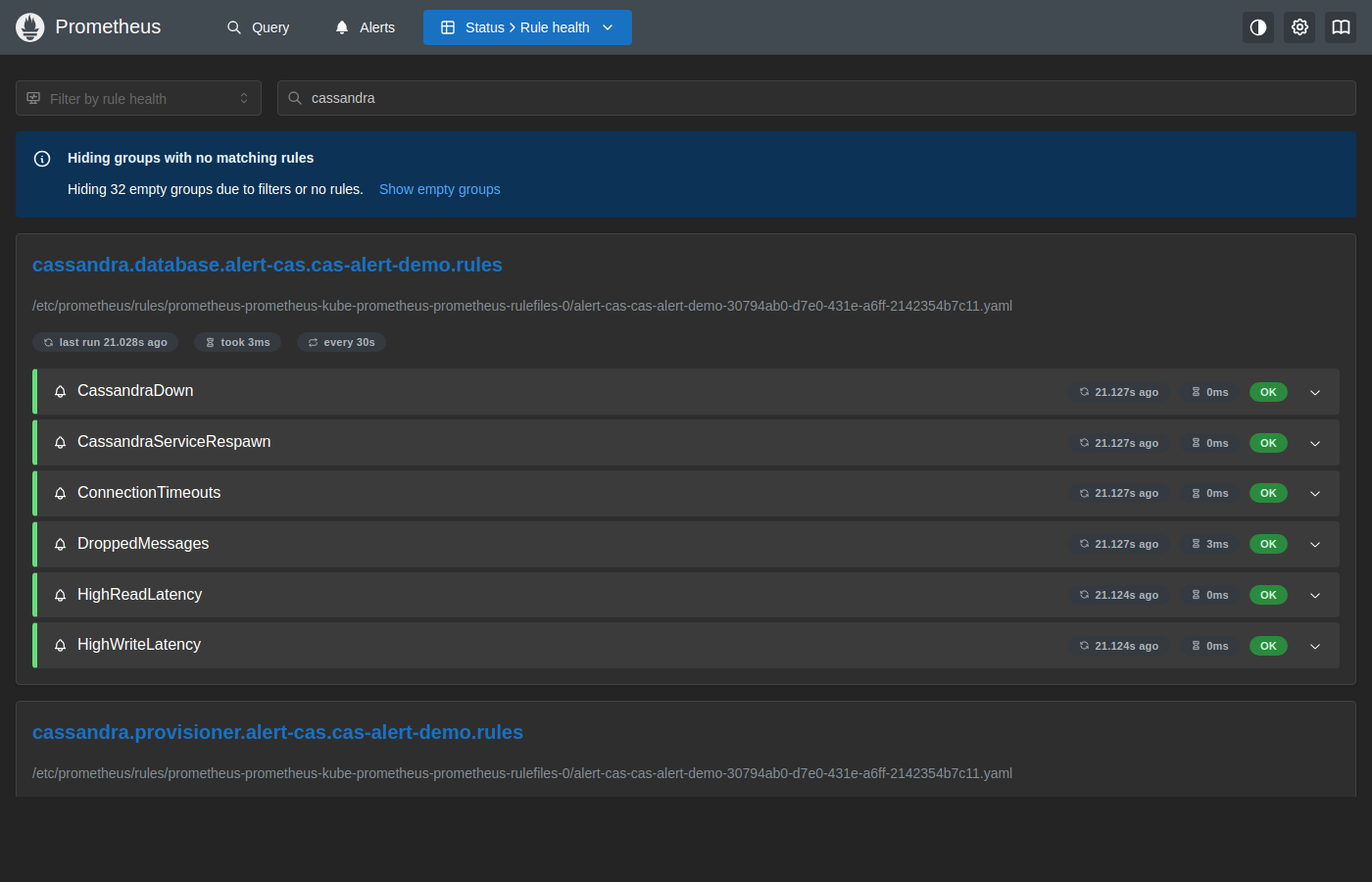Go to the Alerts page
This screenshot has width=1372, height=882.
point(365,27)
